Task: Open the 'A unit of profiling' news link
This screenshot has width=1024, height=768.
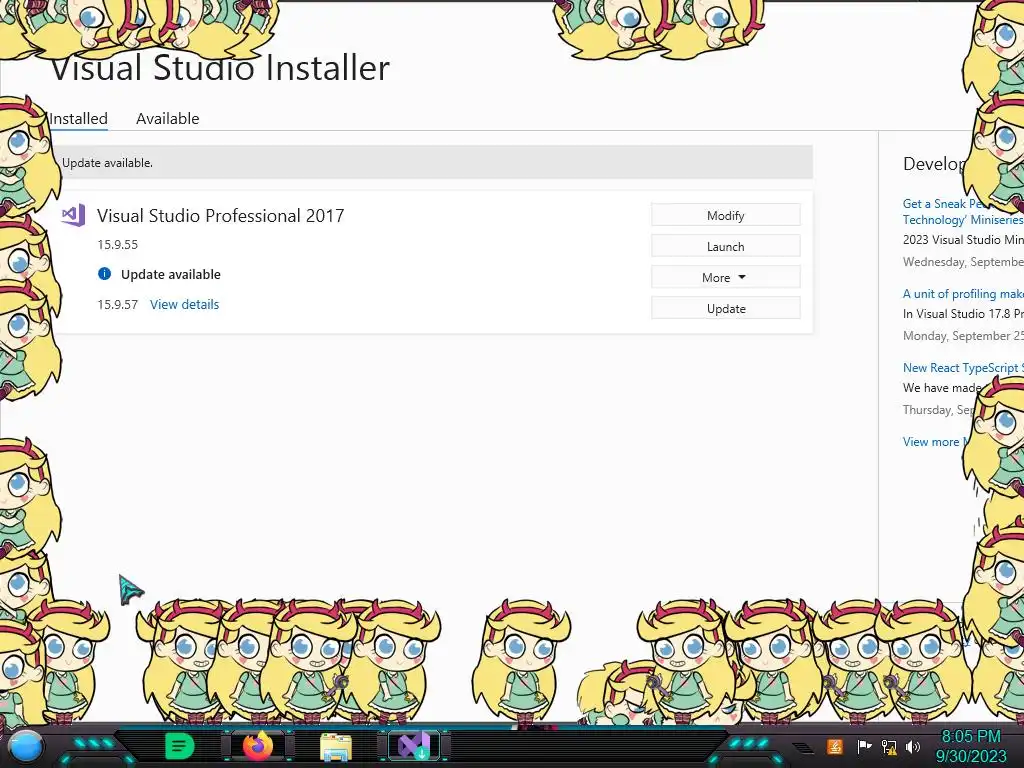Action: pyautogui.click(x=963, y=294)
